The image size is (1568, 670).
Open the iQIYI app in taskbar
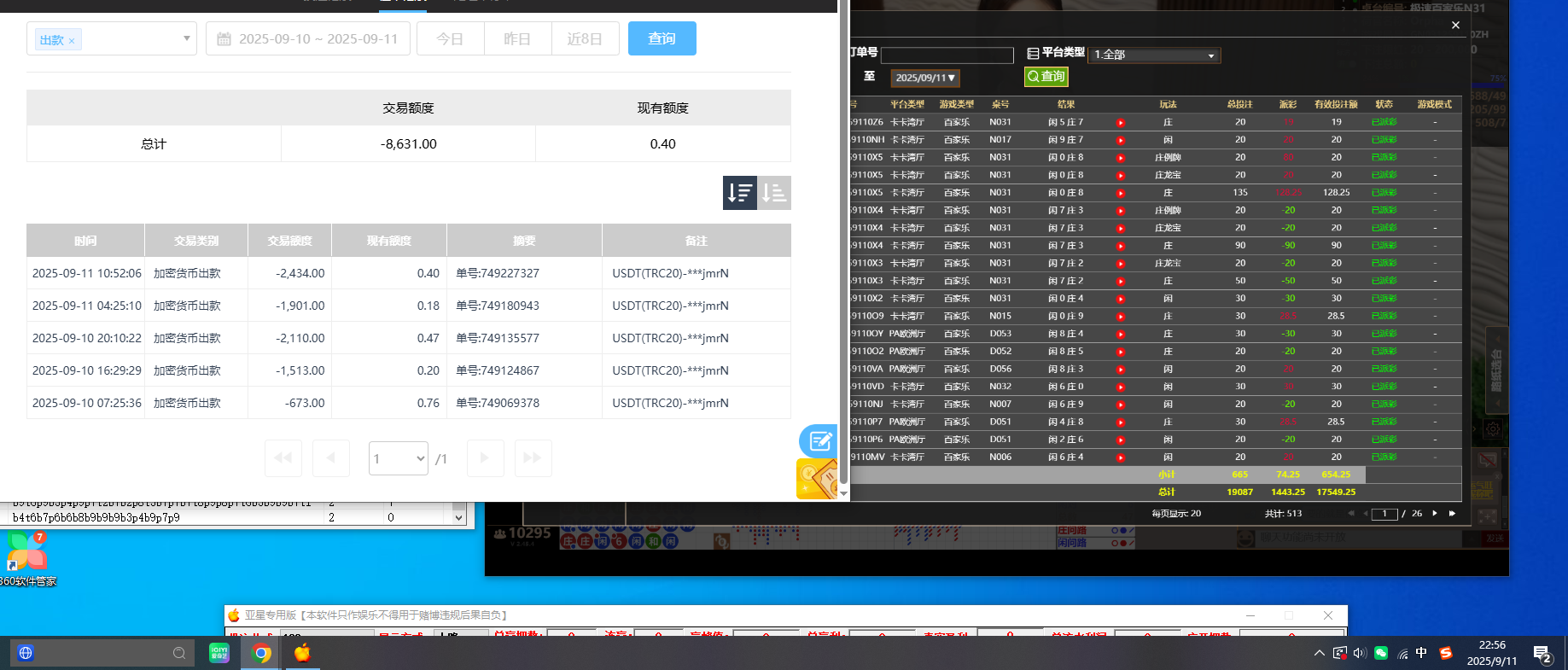(219, 653)
